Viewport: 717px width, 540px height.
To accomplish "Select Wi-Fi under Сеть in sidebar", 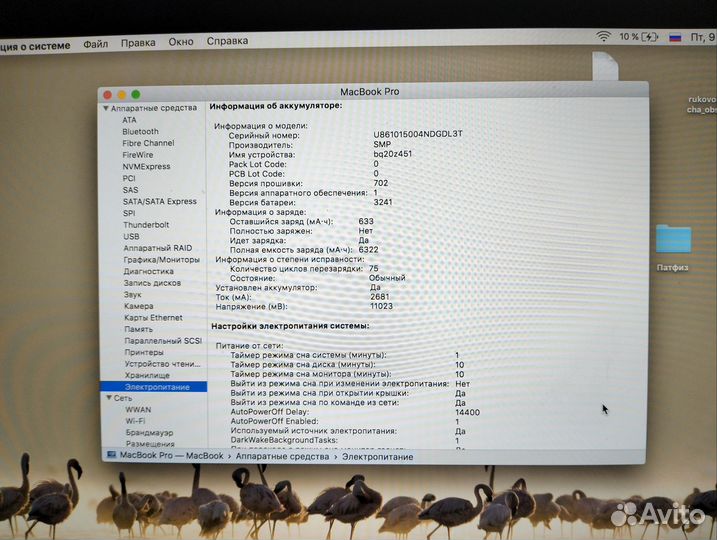I will coord(135,421).
